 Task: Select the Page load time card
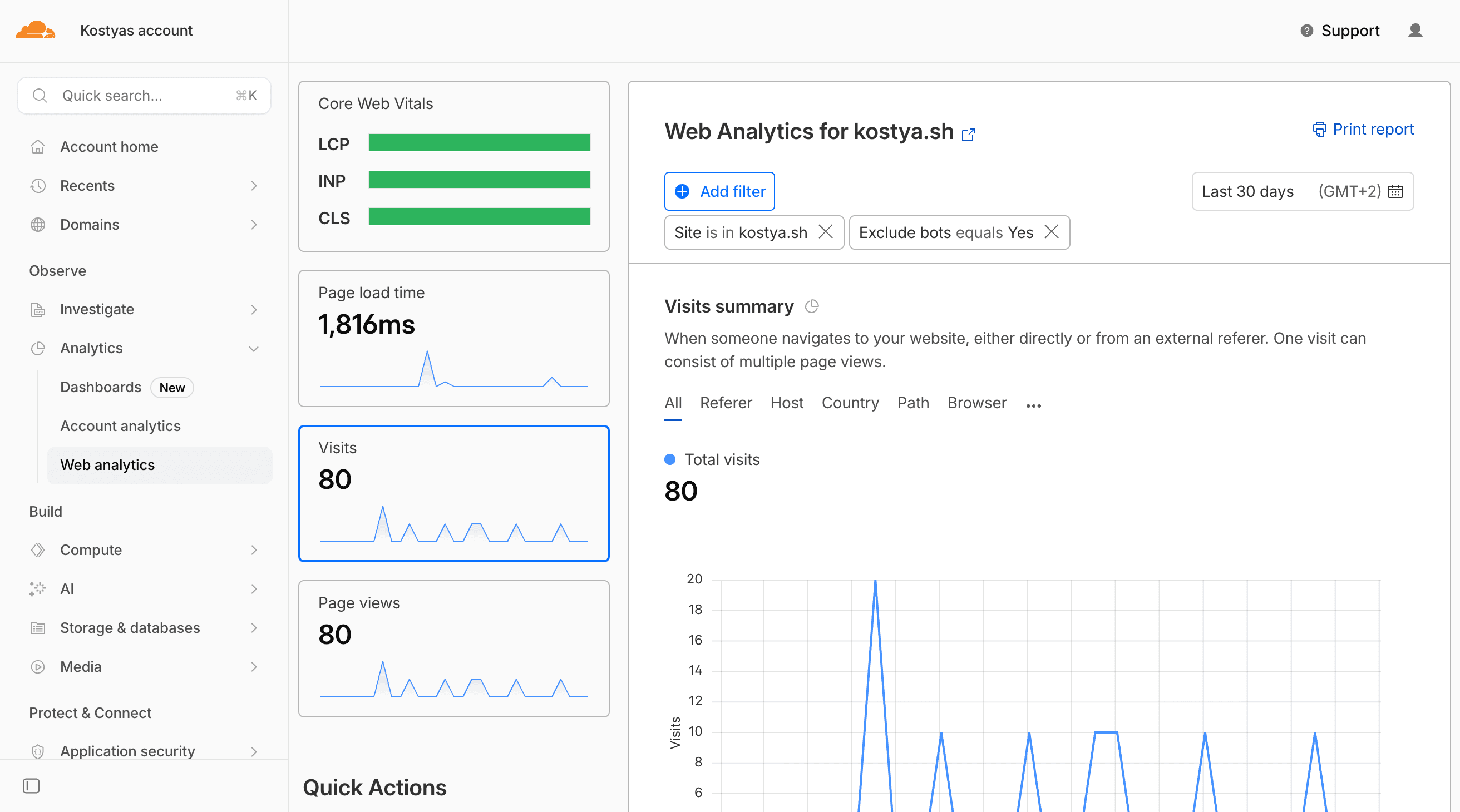tap(453, 338)
